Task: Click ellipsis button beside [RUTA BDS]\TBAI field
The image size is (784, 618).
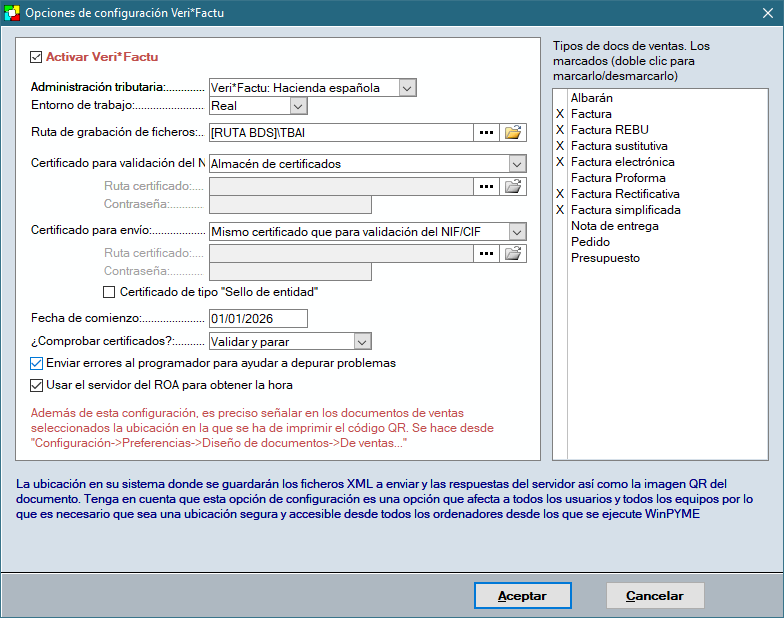Action: 486,132
